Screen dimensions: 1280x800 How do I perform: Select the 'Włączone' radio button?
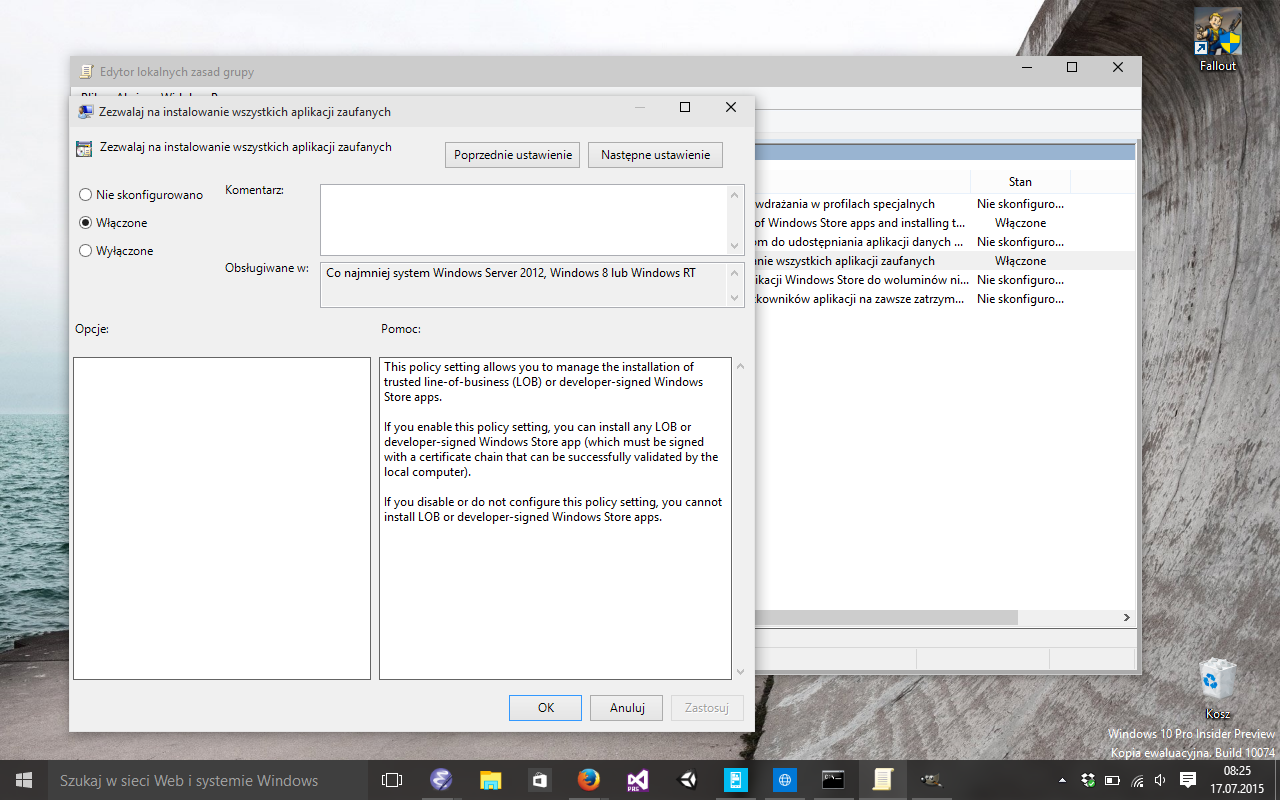[86, 223]
